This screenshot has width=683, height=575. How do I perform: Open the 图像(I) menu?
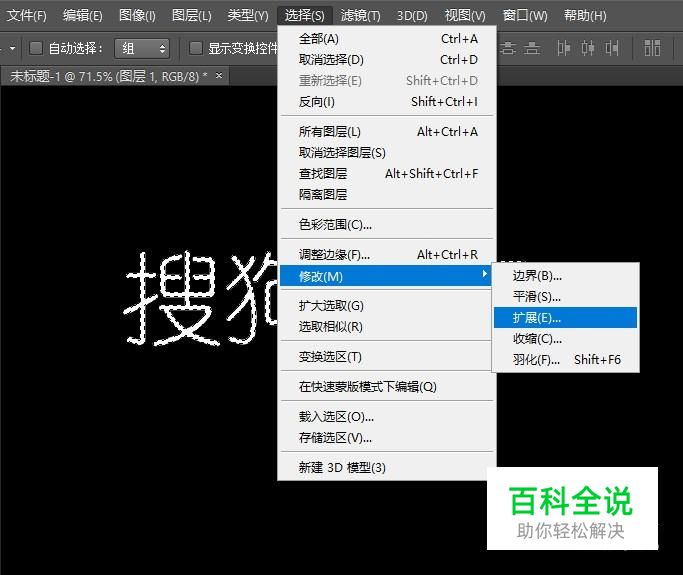click(137, 16)
